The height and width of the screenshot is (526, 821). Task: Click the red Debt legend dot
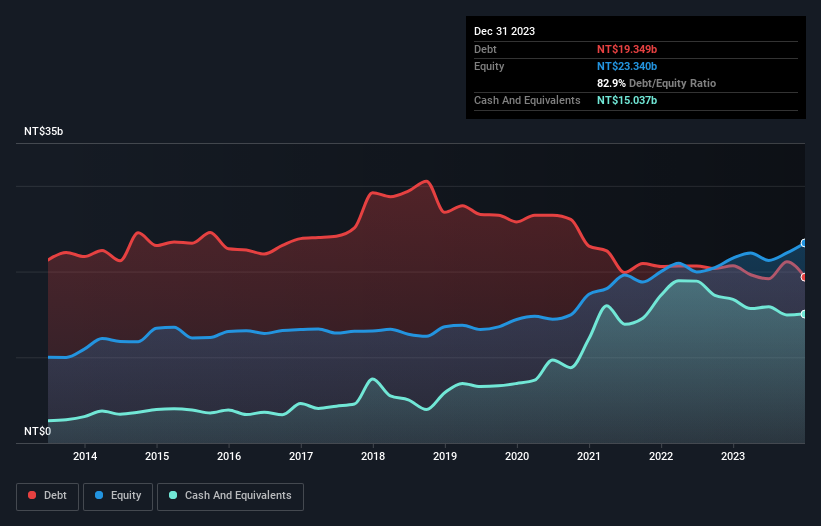click(x=32, y=495)
